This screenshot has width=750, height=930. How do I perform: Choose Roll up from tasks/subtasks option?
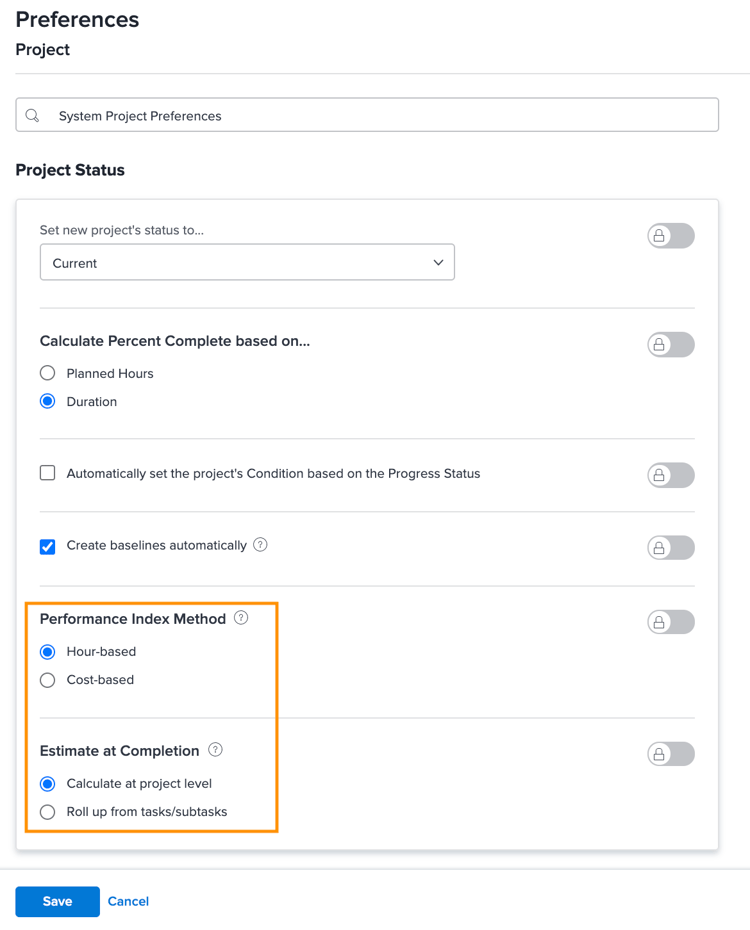pos(48,811)
